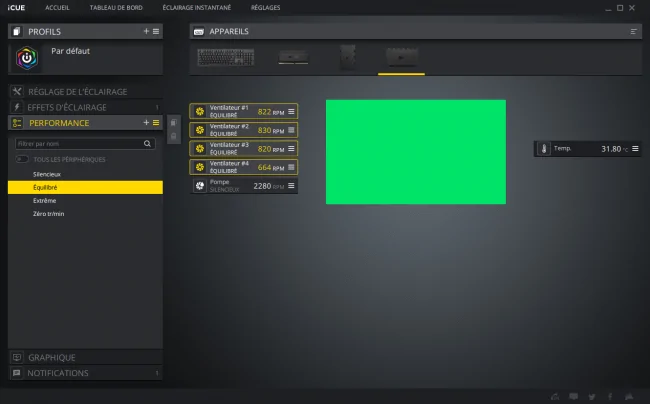The image size is (650, 404).
Task: Click the Corsair sails logo in footer
Action: pyautogui.click(x=629, y=397)
